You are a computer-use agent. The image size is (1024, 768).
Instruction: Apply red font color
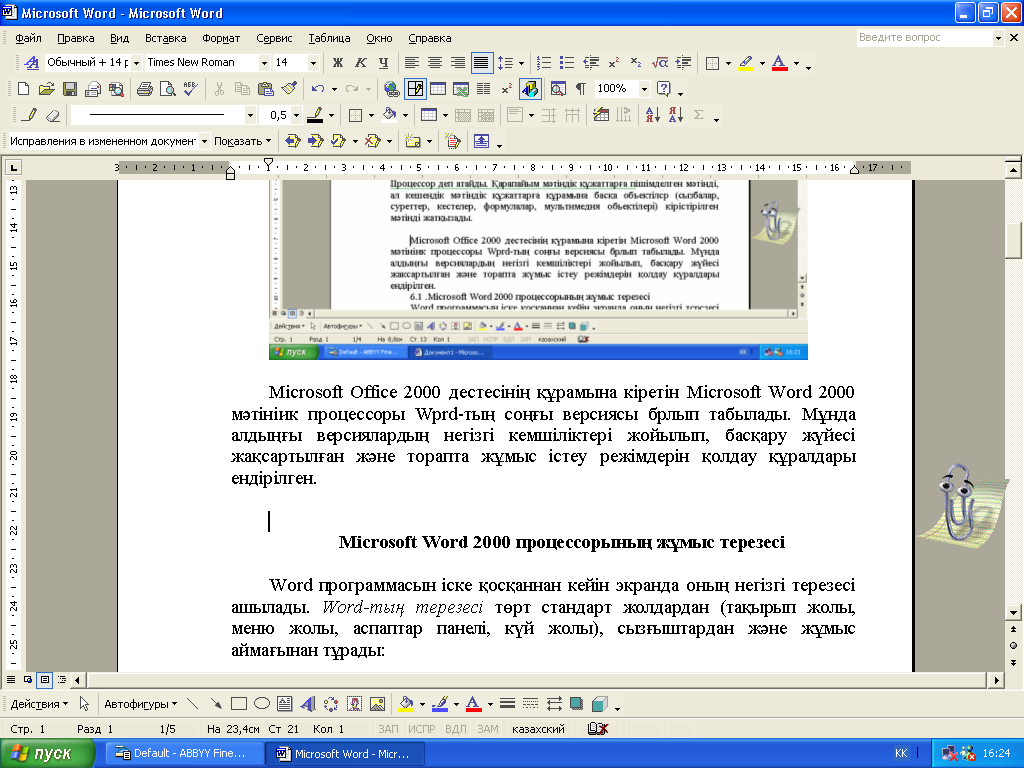(780, 63)
